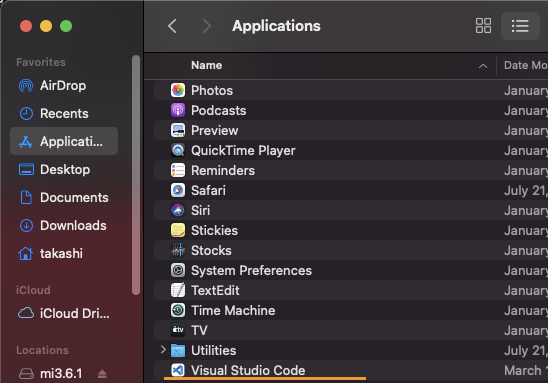
Task: Click the sidebar scrollbar
Action: coord(136,175)
